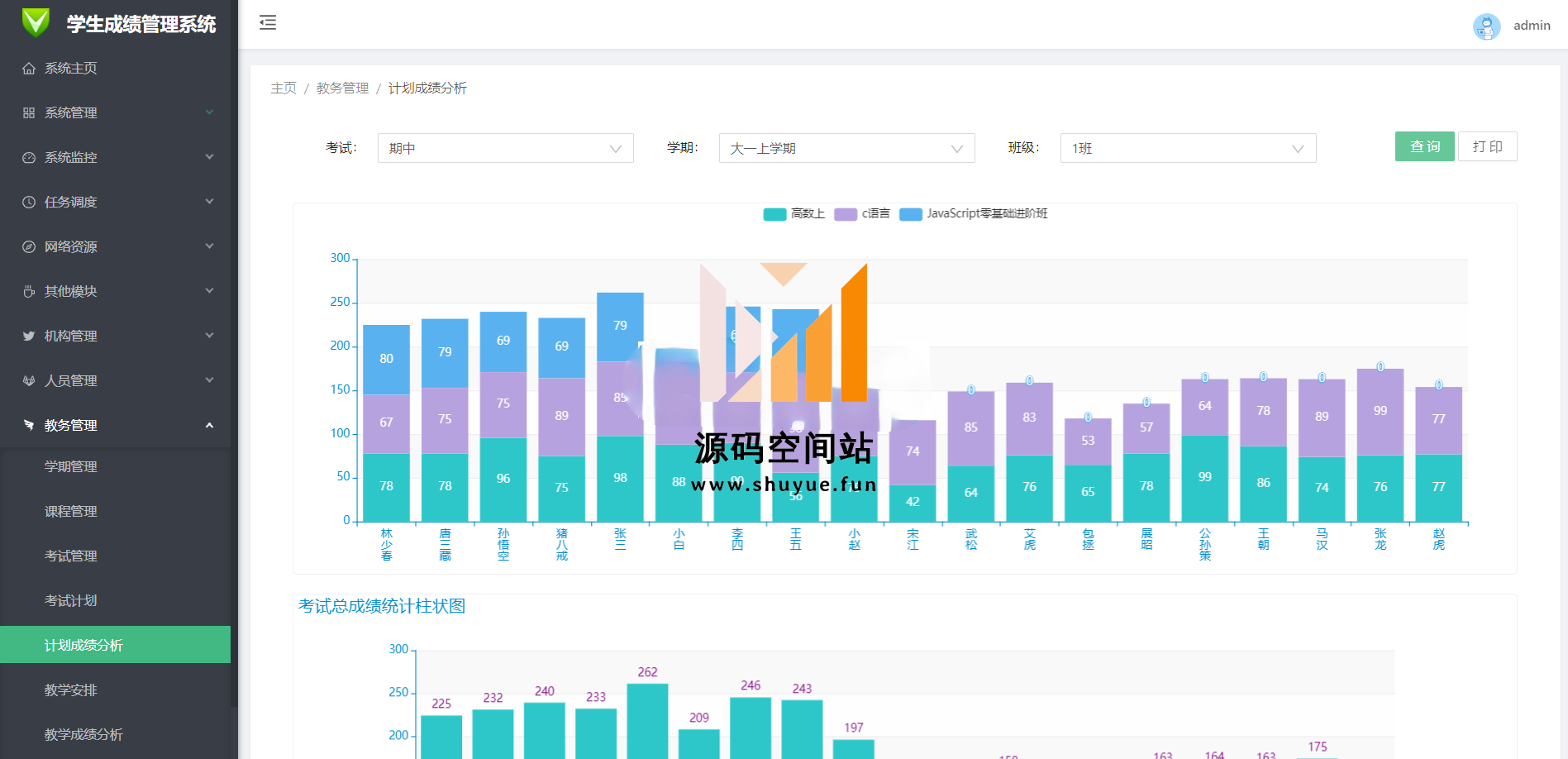Open the 考试 dropdown showing 期中
This screenshot has width=1568, height=759.
(x=505, y=148)
